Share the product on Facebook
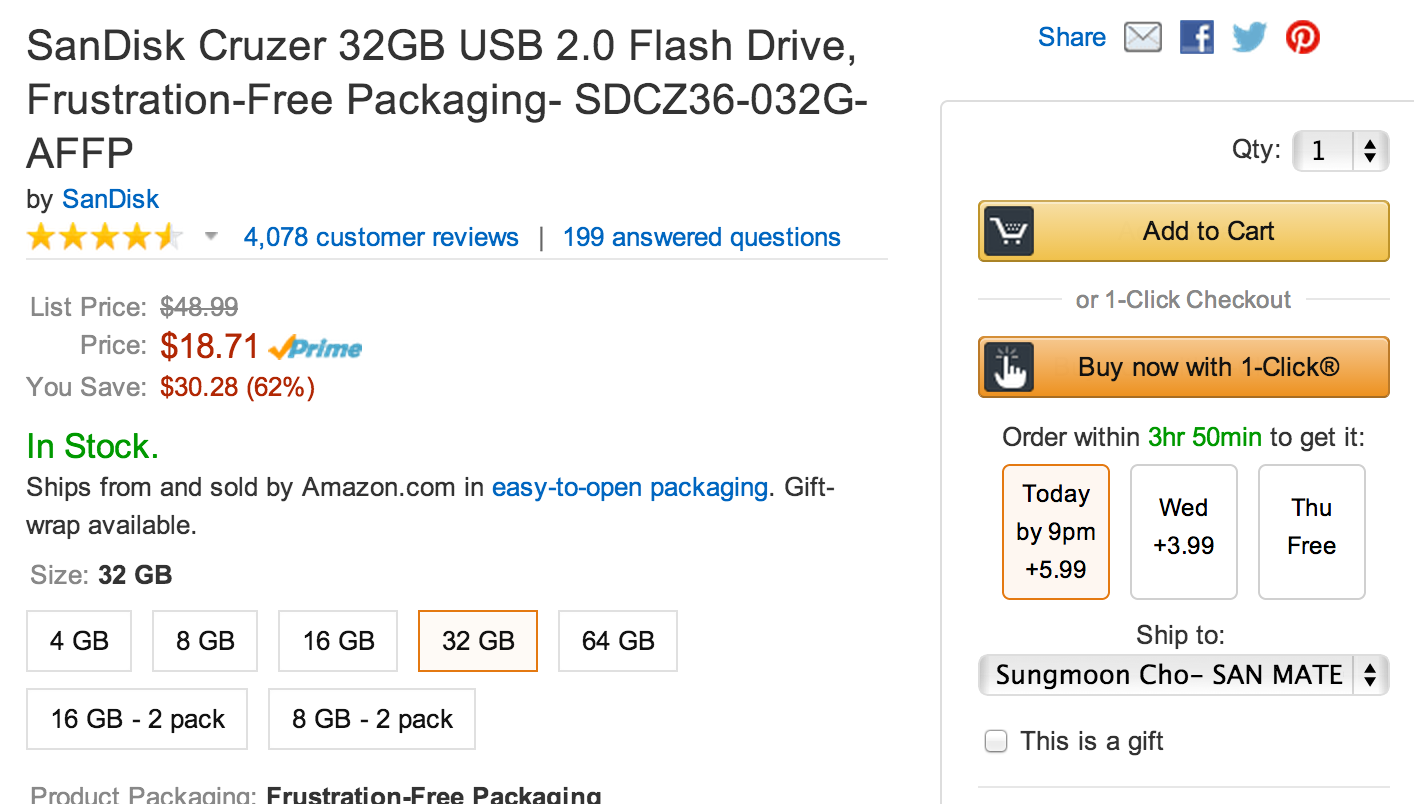 click(1196, 38)
